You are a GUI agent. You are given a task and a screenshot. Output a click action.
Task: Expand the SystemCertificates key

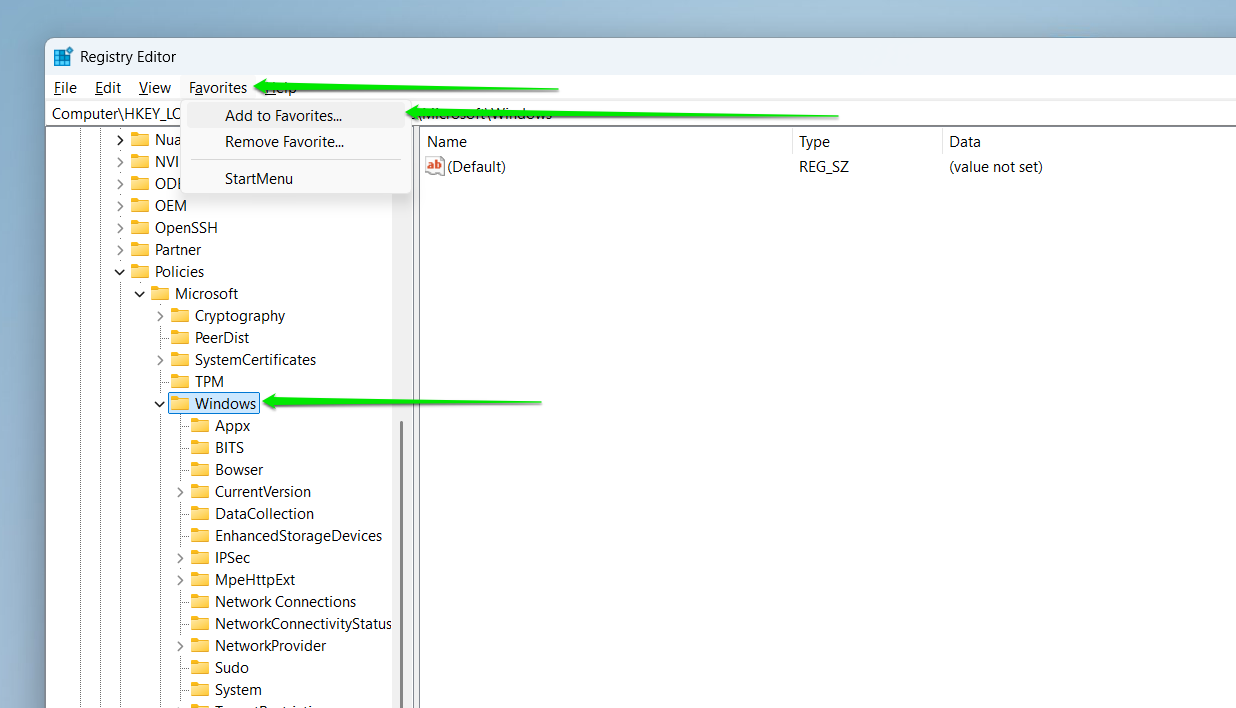[160, 360]
